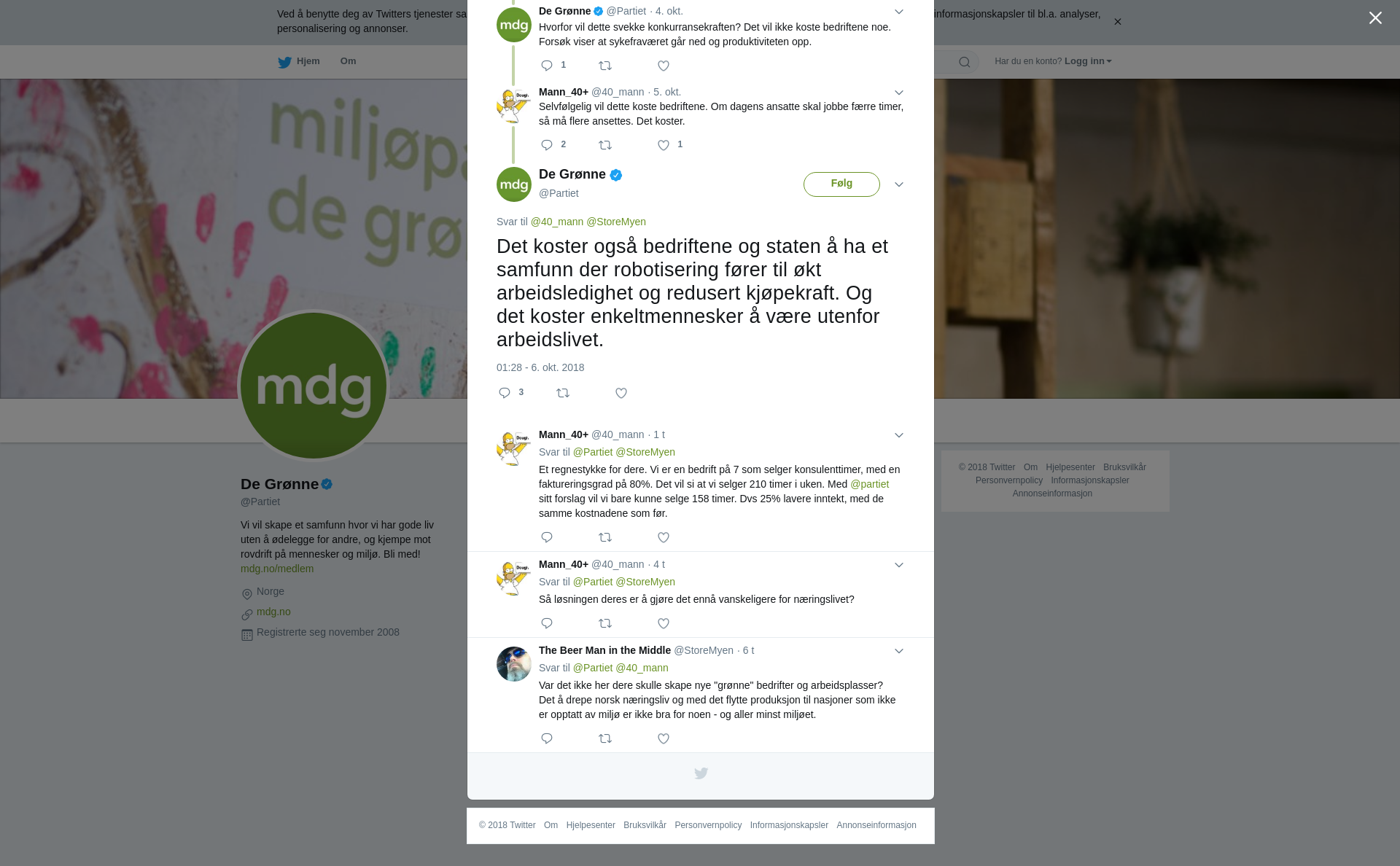Go to the Om tab in top navigation
This screenshot has height=866, width=1400.
pyautogui.click(x=348, y=61)
